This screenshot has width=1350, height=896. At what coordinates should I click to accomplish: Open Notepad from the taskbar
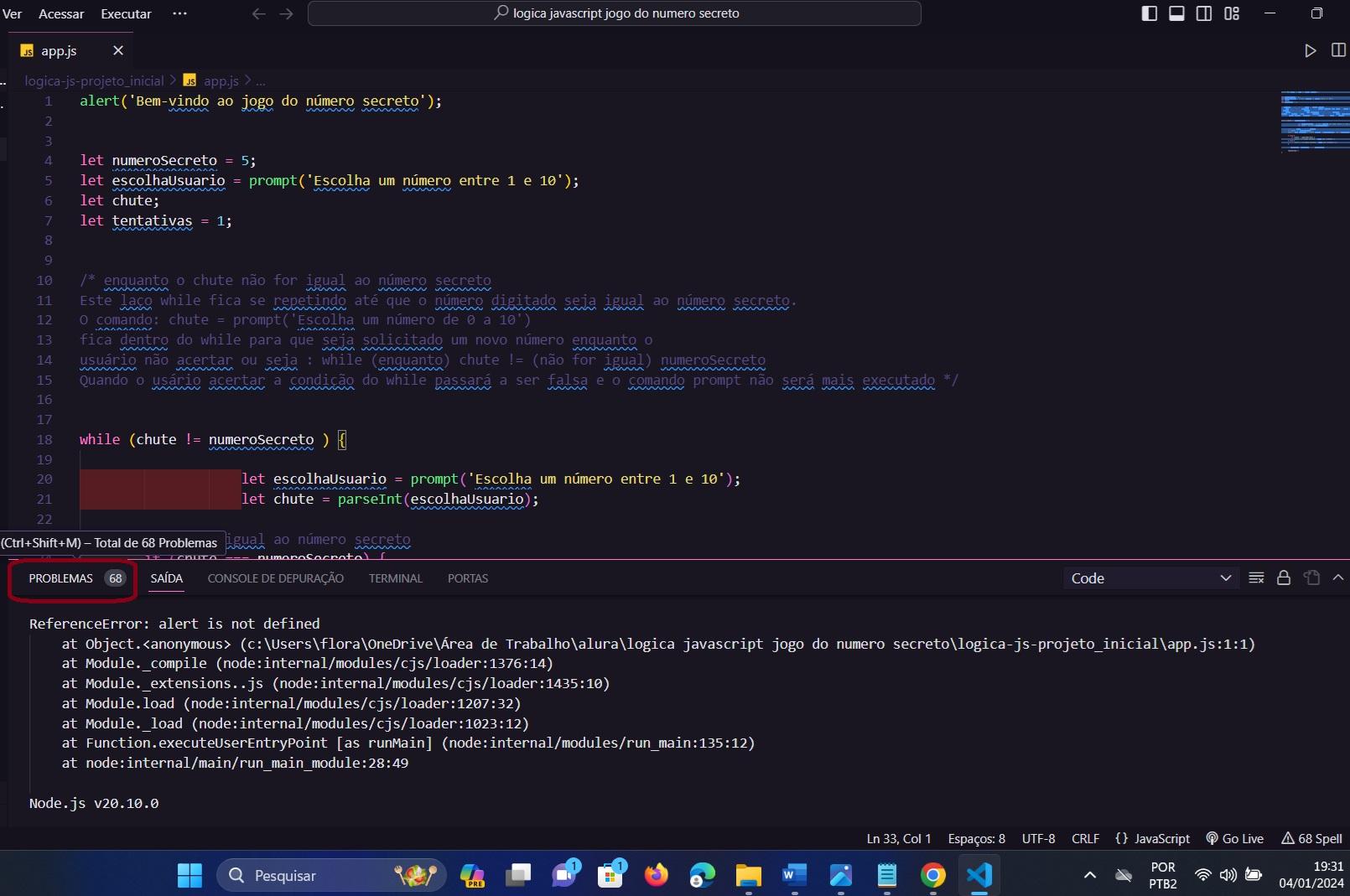coord(887,876)
